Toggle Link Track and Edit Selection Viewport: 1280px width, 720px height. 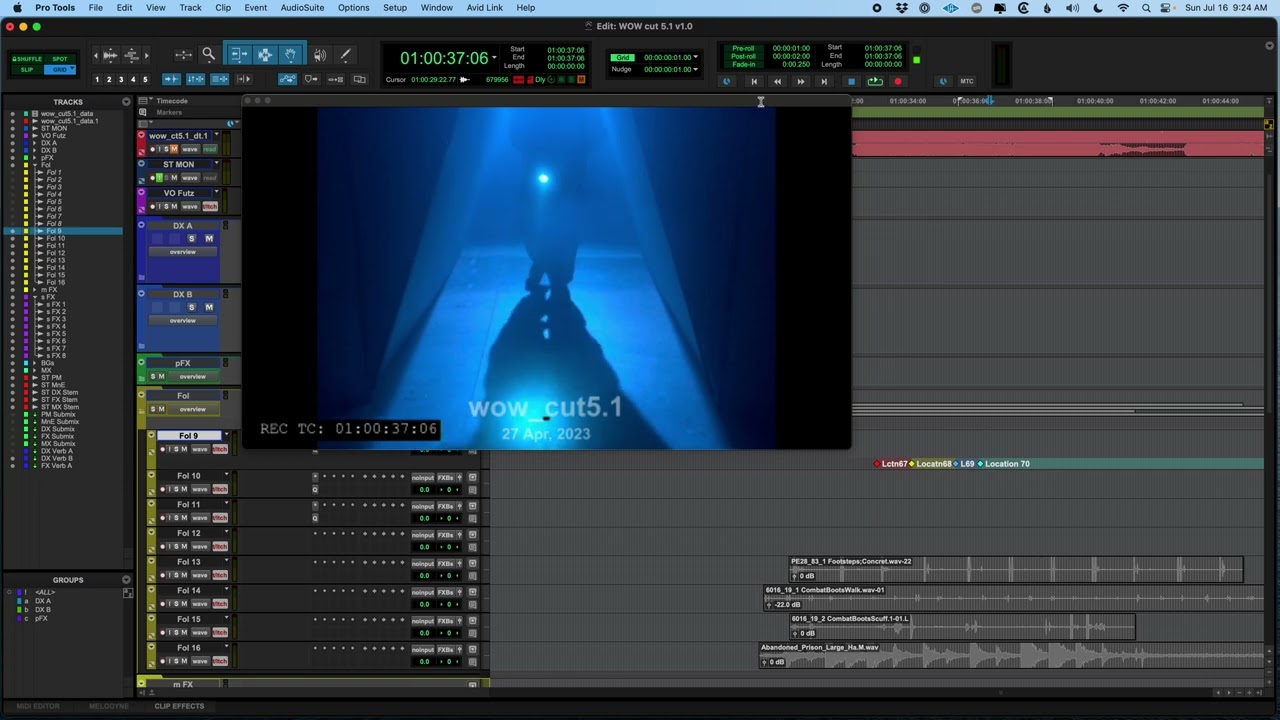pyautogui.click(x=219, y=79)
